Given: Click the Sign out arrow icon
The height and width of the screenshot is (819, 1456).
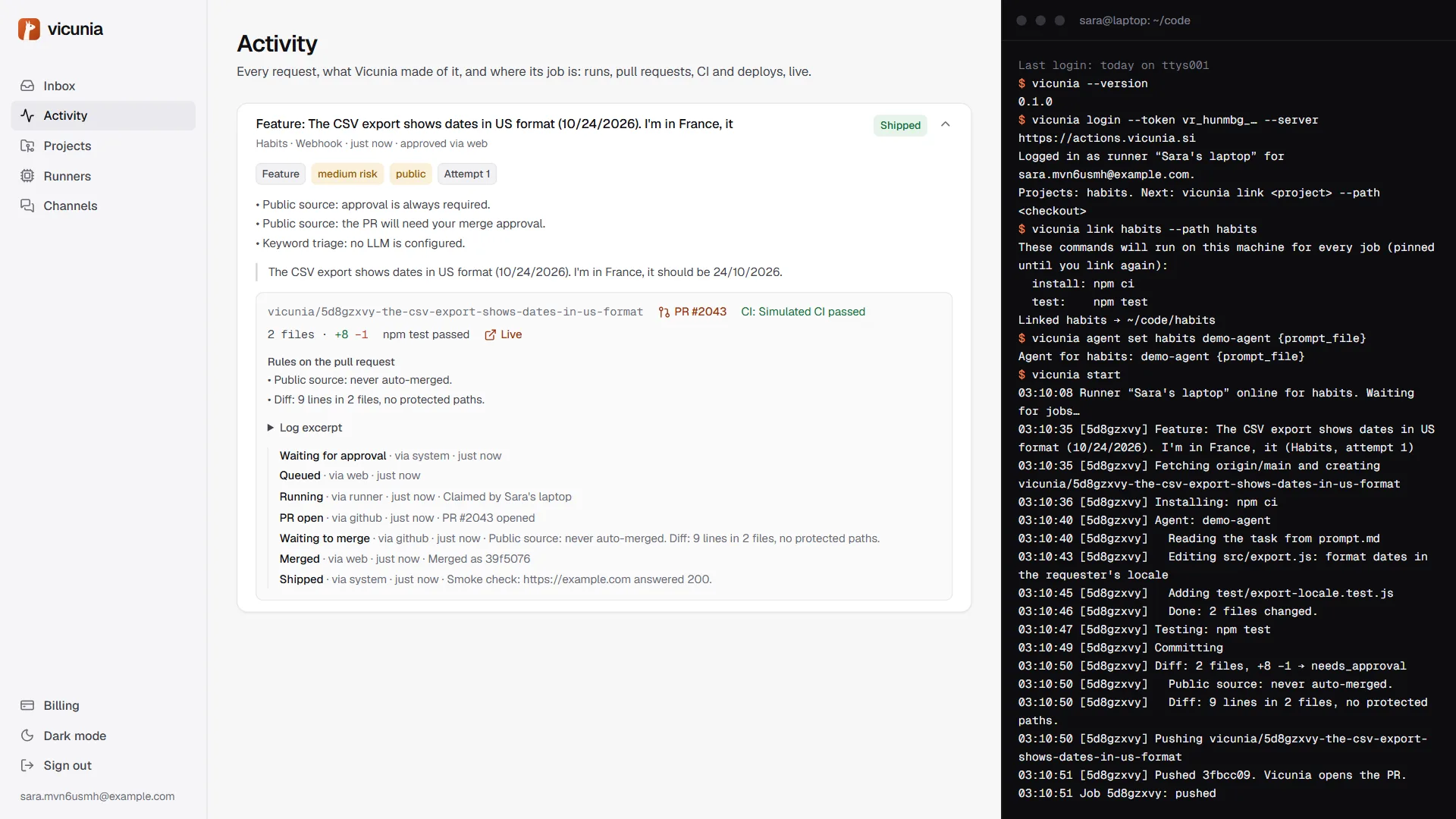Looking at the screenshot, I should 27,765.
